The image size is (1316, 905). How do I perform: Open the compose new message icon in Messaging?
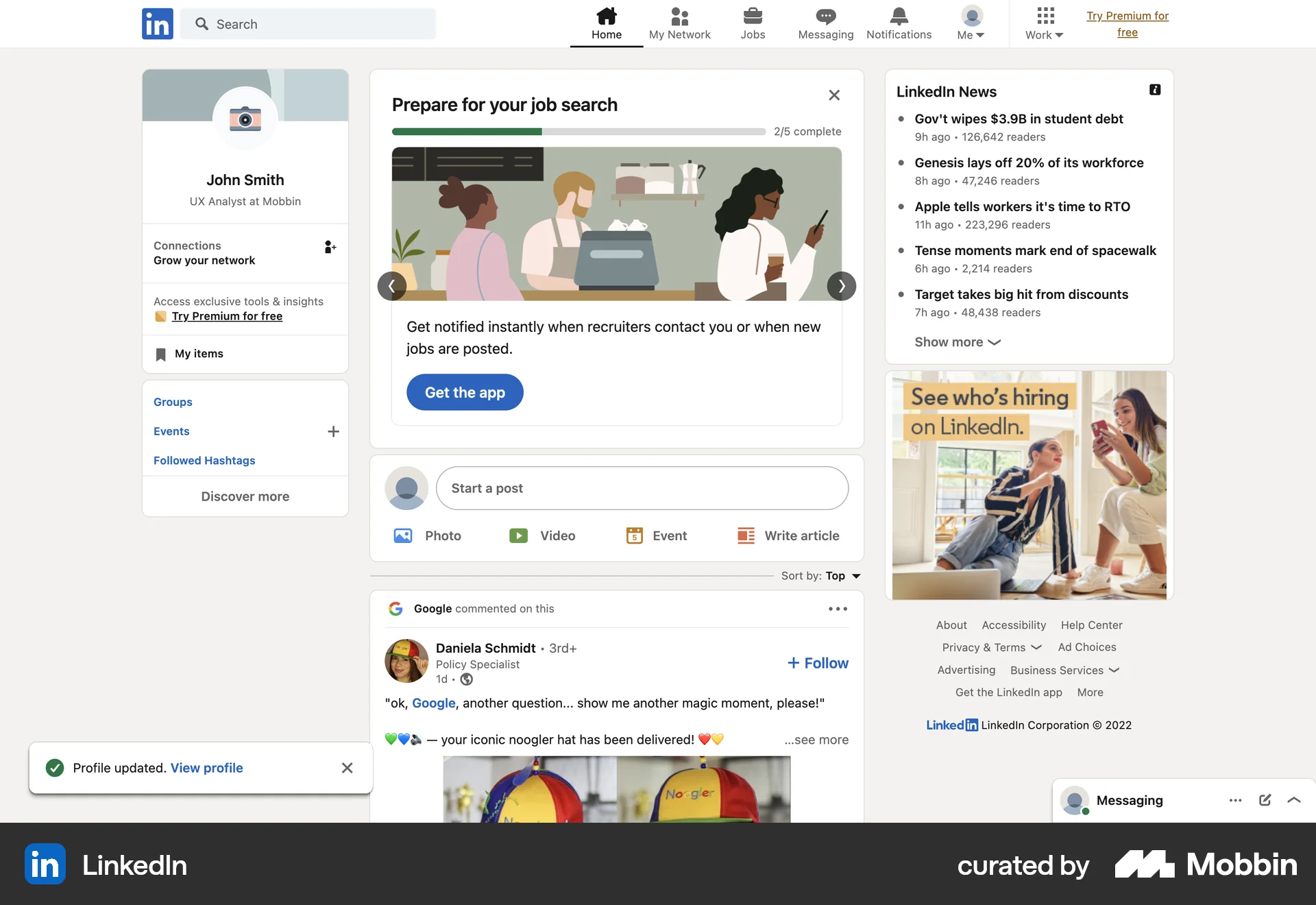click(1265, 800)
